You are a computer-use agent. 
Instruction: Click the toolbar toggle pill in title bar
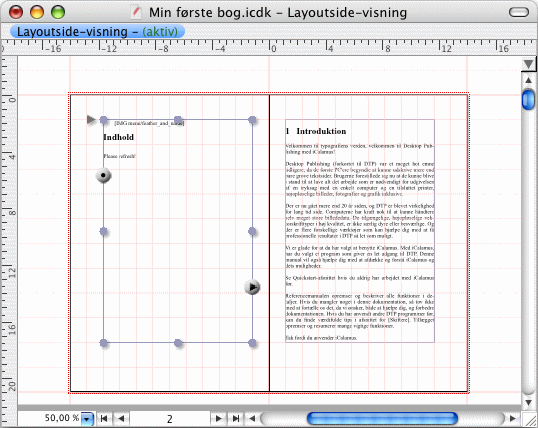519,12
